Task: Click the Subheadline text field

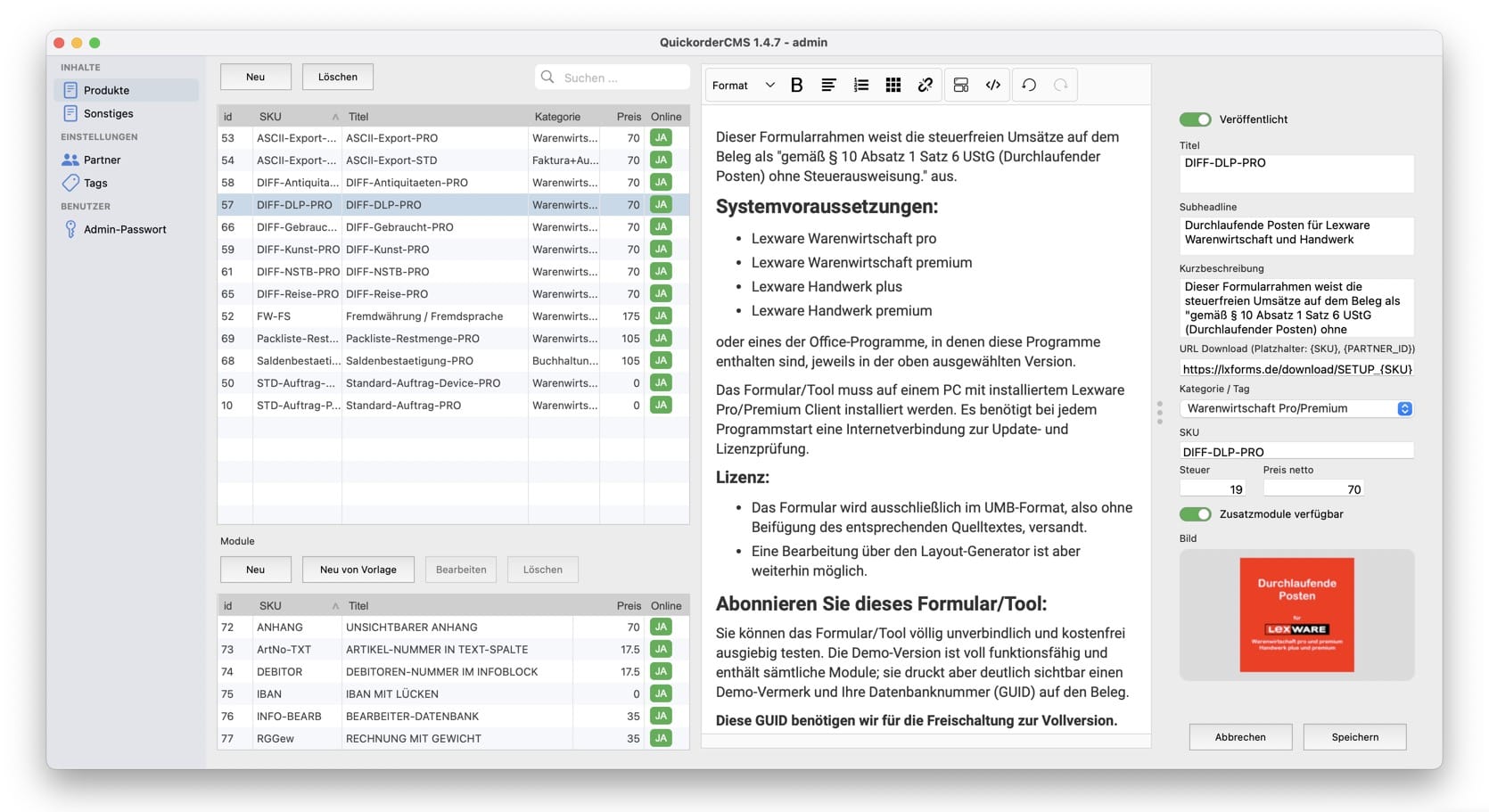Action: click(x=1296, y=235)
